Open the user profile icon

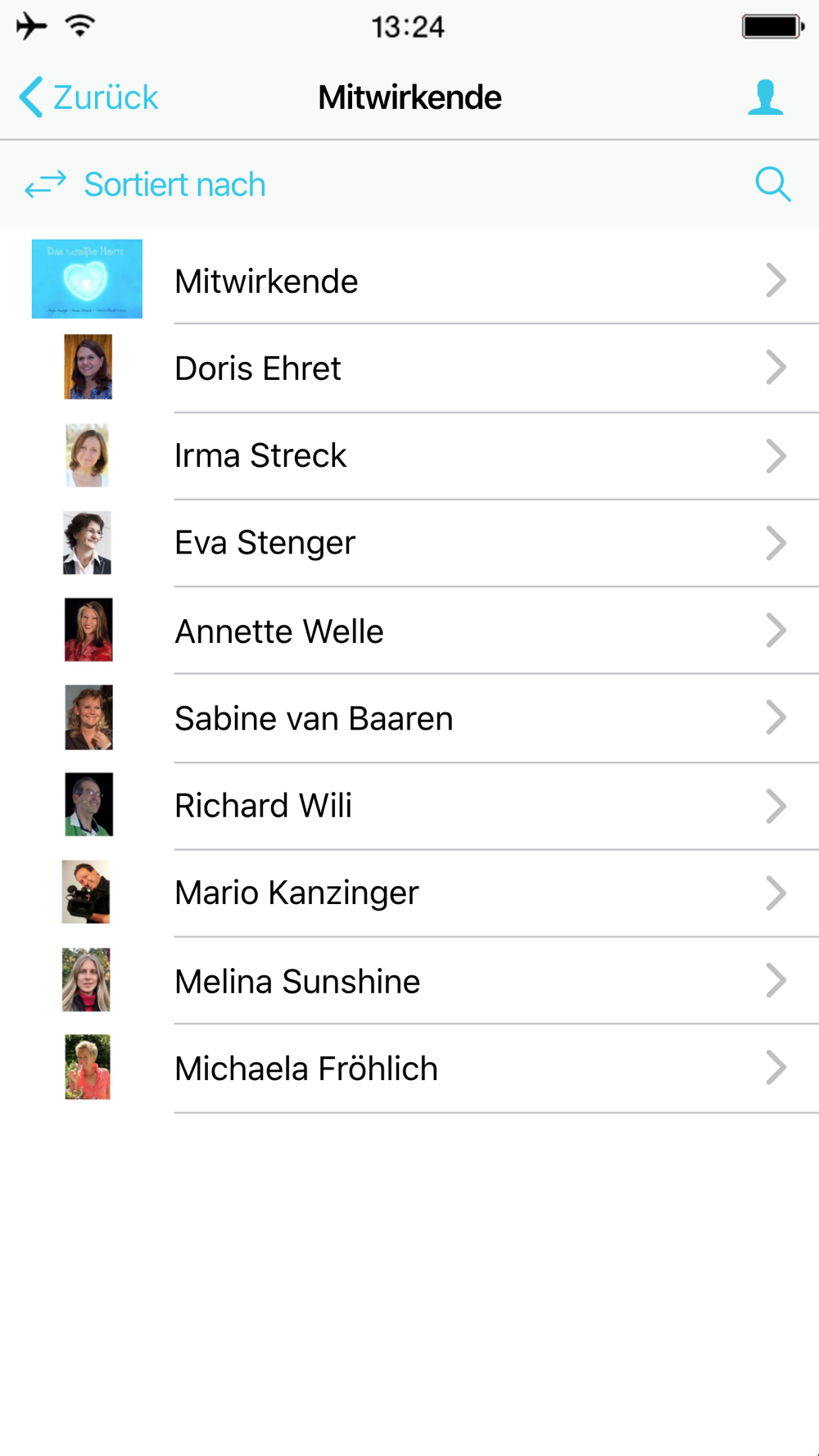[766, 97]
